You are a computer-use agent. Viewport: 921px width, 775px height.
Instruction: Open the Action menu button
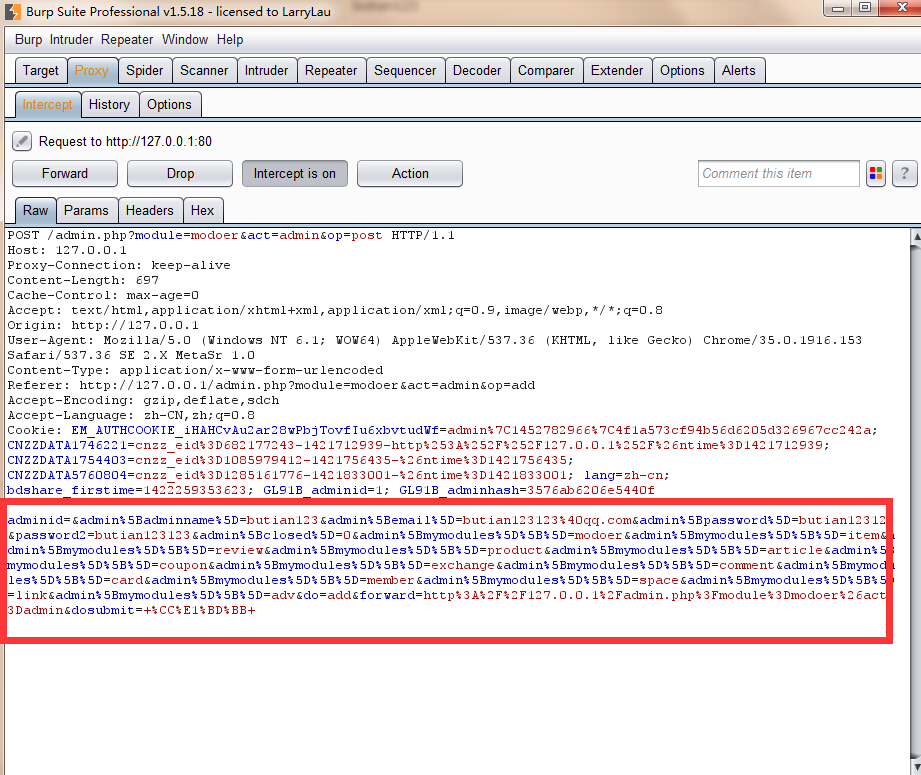[x=410, y=174]
